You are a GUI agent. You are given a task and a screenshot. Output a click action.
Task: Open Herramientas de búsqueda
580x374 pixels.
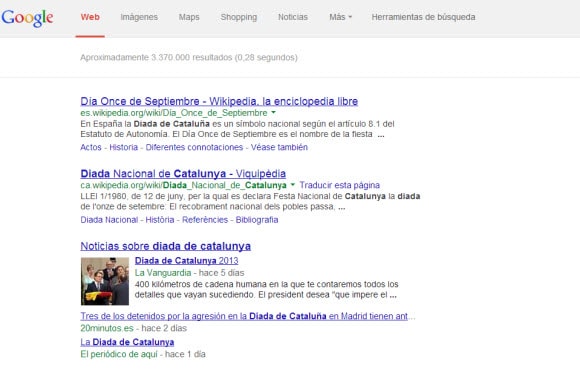pyautogui.click(x=424, y=17)
